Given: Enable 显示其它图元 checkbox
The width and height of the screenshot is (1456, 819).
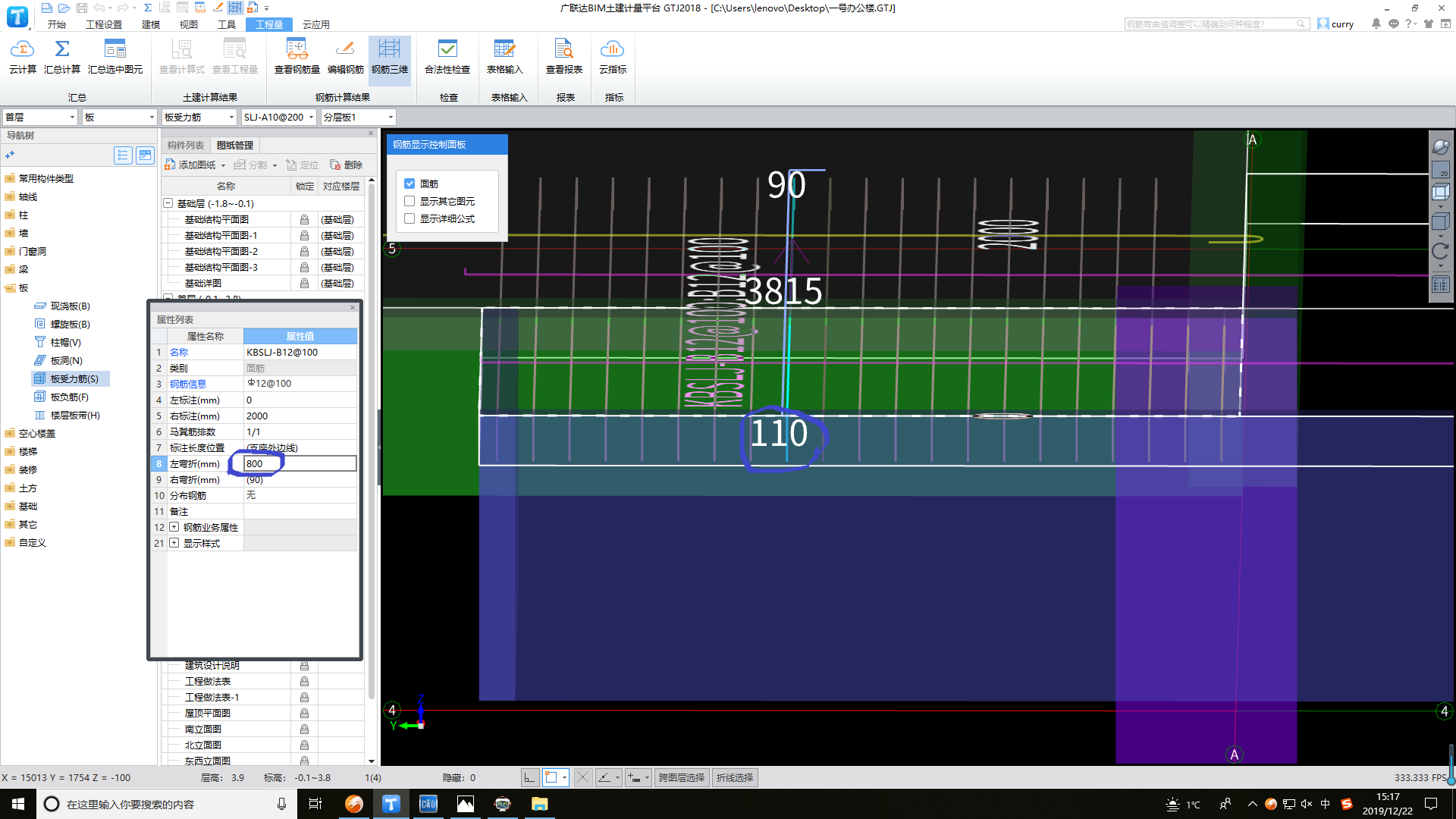Looking at the screenshot, I should (409, 201).
